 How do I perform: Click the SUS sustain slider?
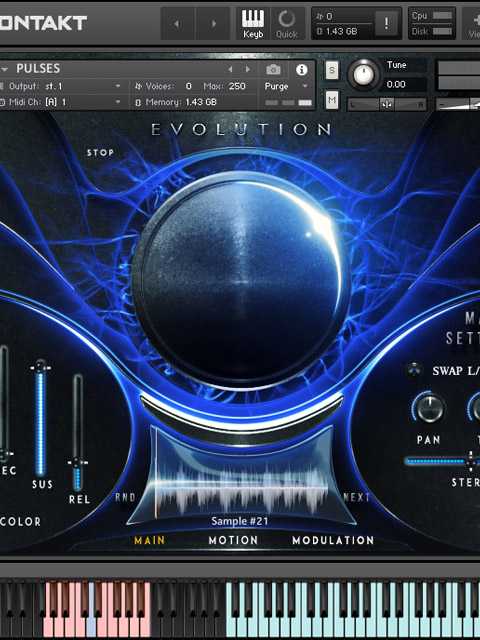coord(40,418)
